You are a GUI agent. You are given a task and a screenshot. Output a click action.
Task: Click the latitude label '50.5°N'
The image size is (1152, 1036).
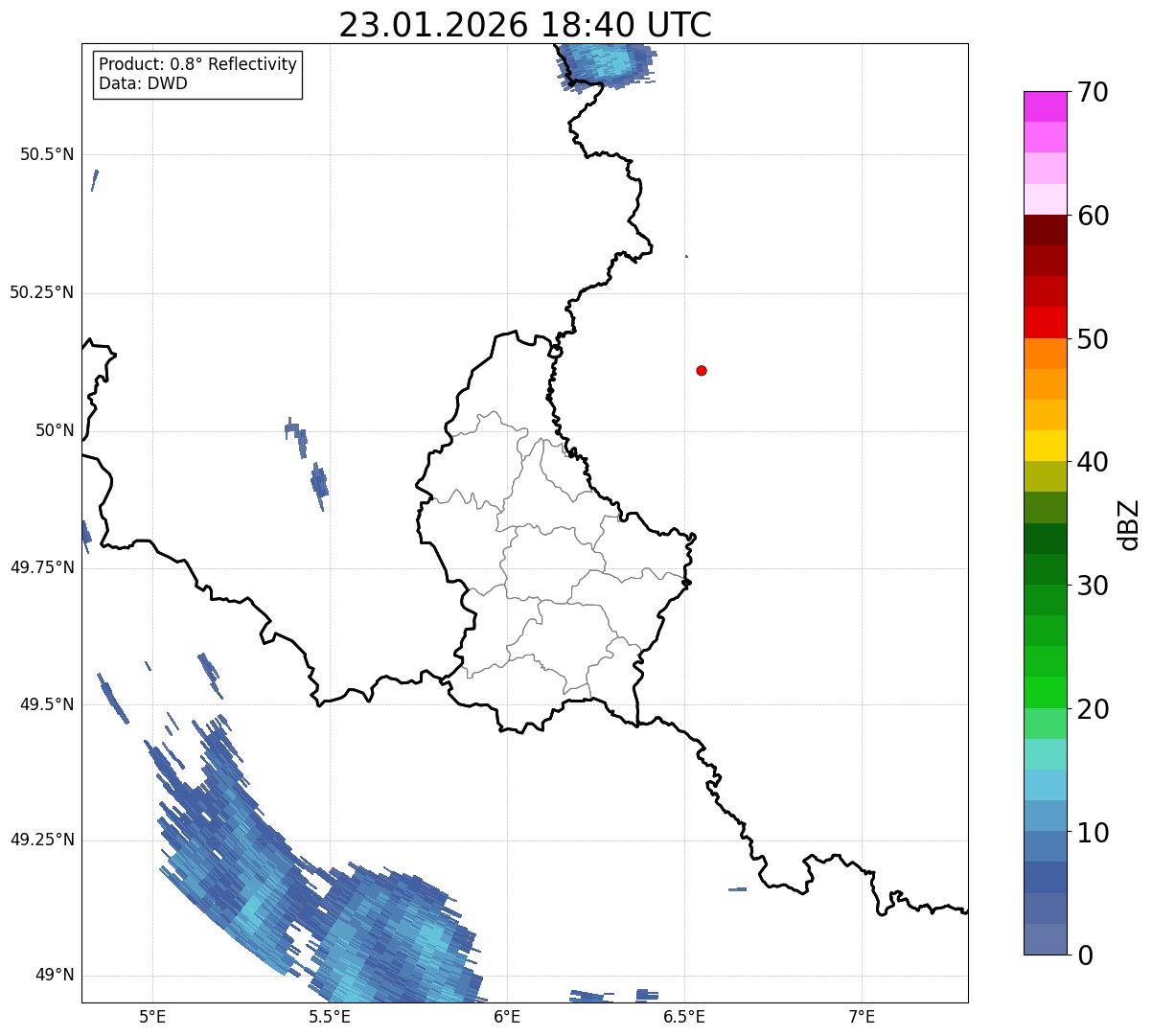(47, 155)
